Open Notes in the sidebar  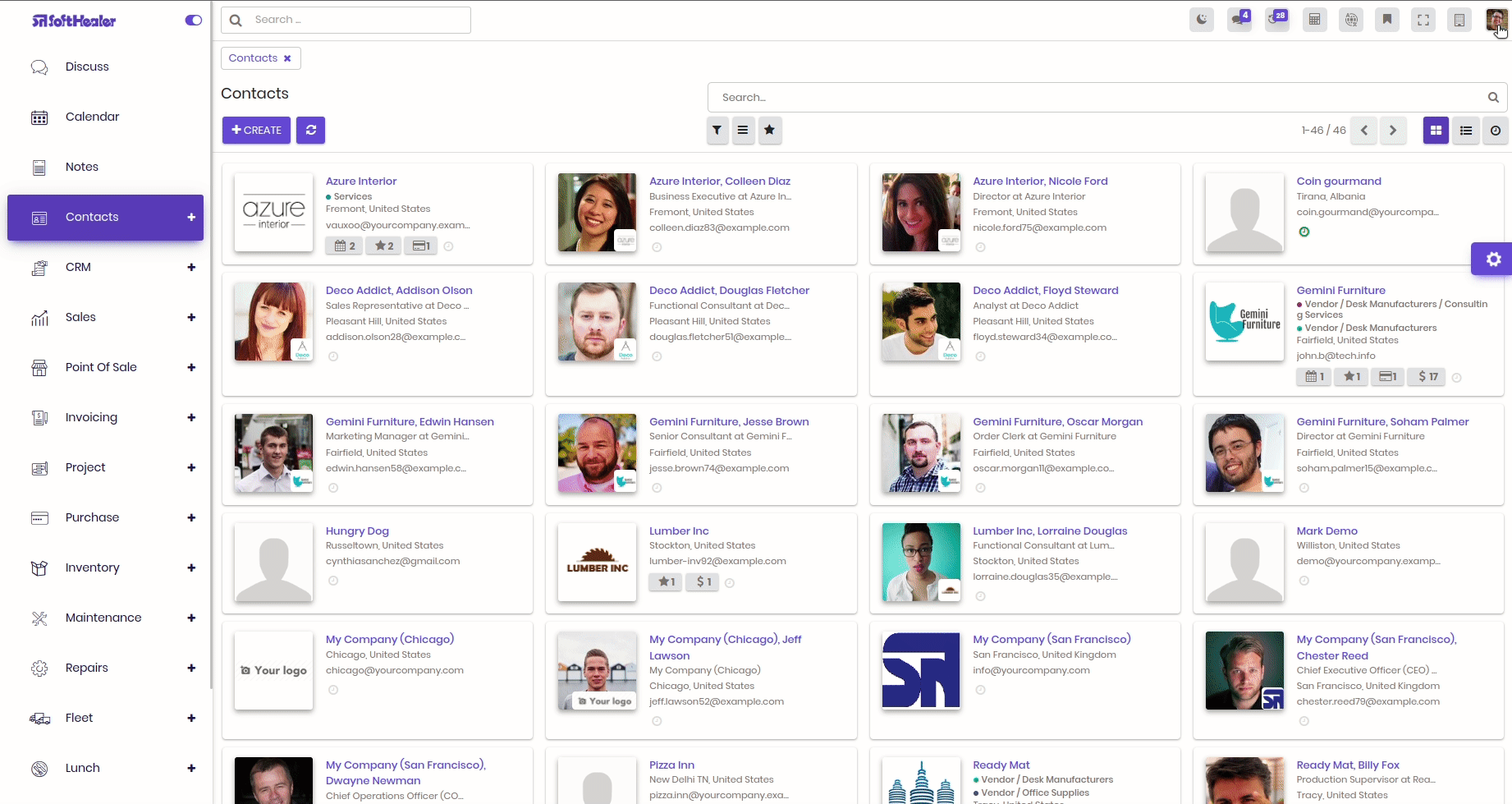[82, 167]
